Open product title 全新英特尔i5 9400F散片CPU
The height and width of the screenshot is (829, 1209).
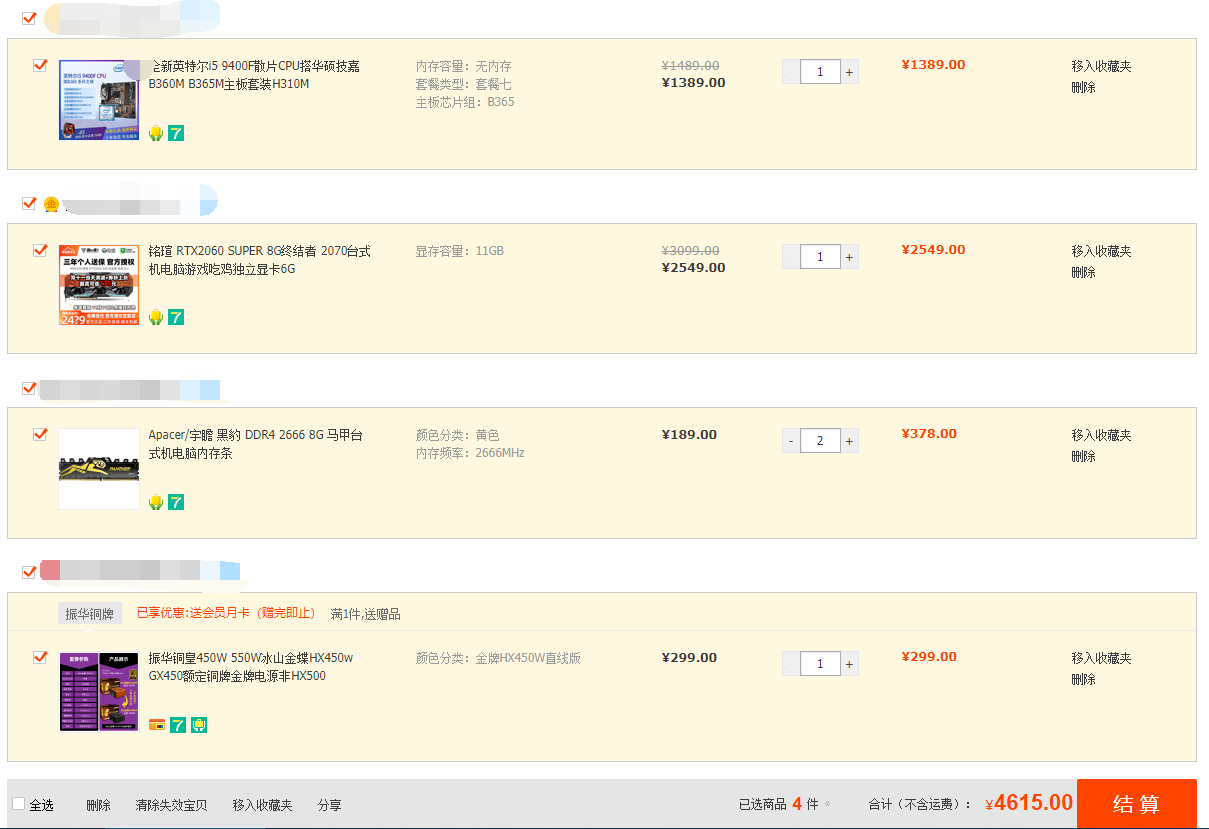[x=254, y=75]
